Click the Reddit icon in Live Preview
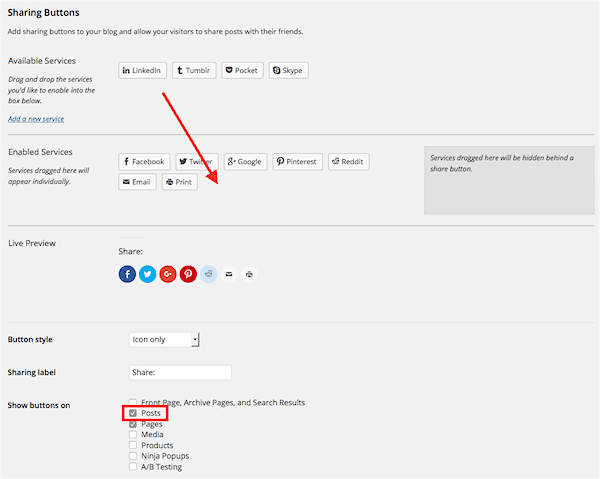600x479 pixels. (208, 274)
